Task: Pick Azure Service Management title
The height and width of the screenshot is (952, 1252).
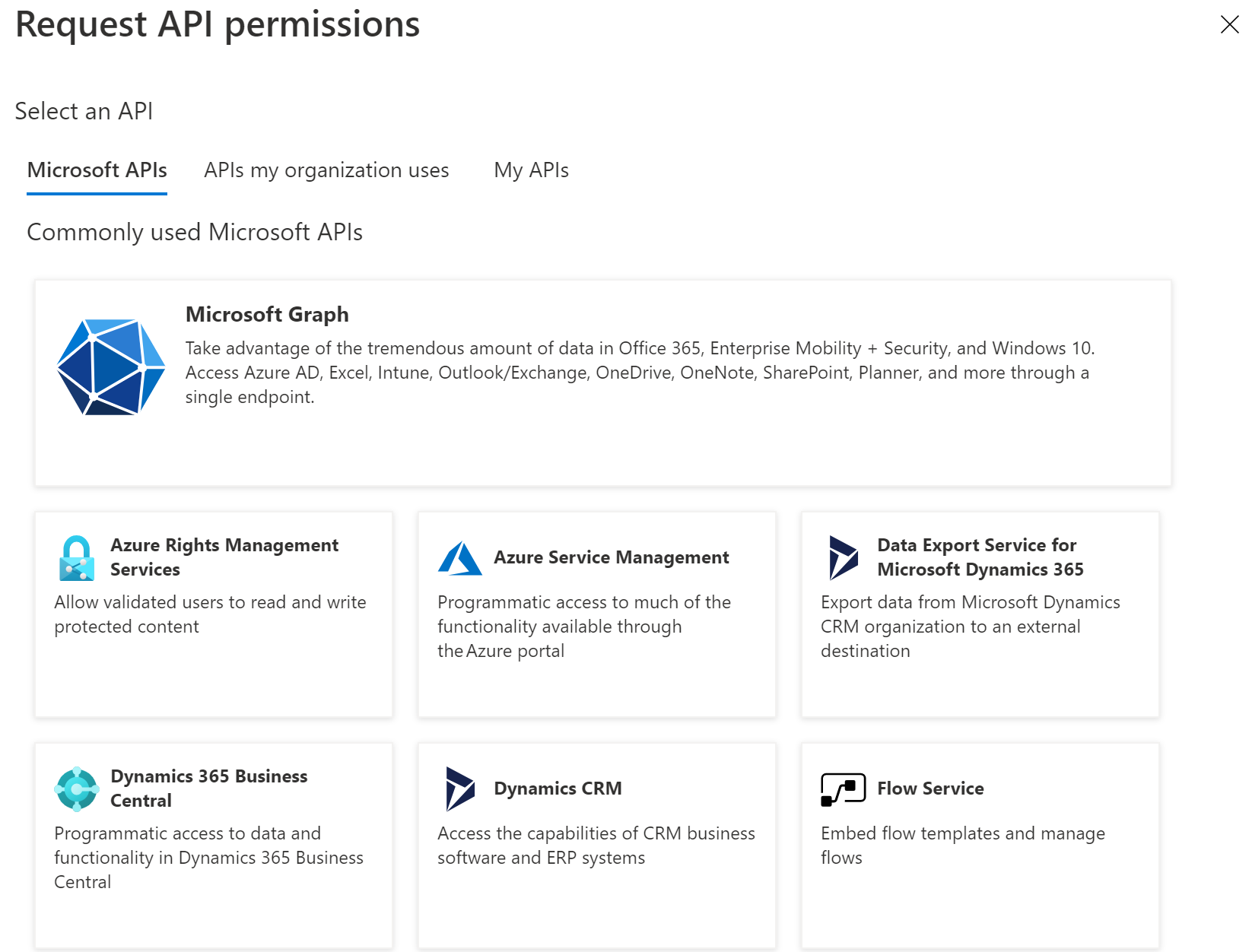Action: (611, 557)
